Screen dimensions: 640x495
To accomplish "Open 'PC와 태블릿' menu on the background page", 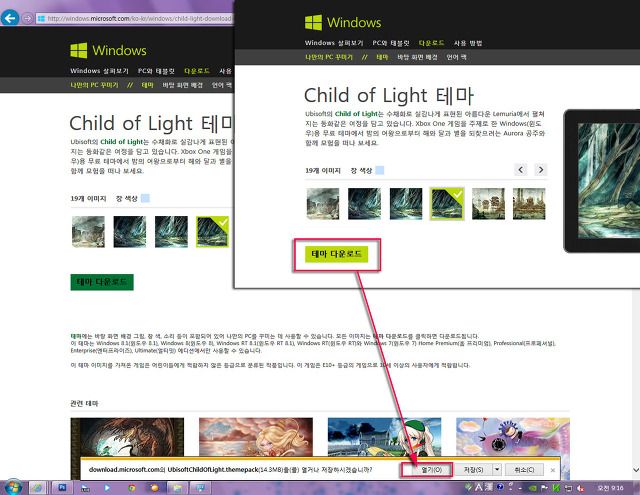I will pyautogui.click(x=156, y=71).
